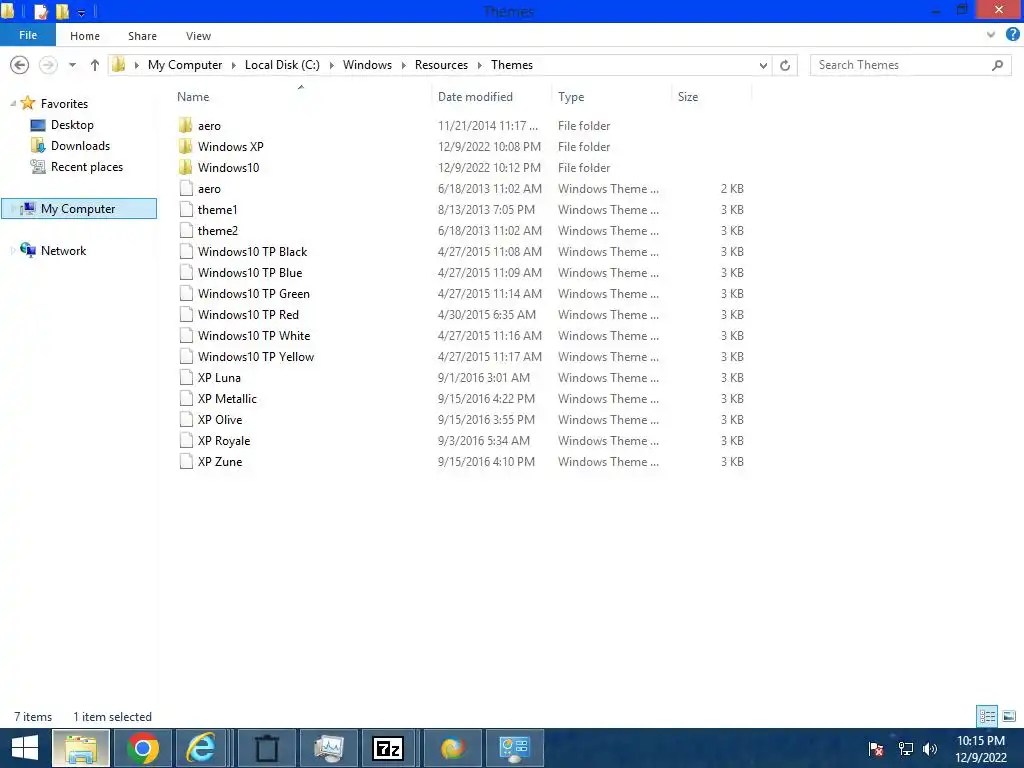Sort by the Size column header

click(x=688, y=97)
